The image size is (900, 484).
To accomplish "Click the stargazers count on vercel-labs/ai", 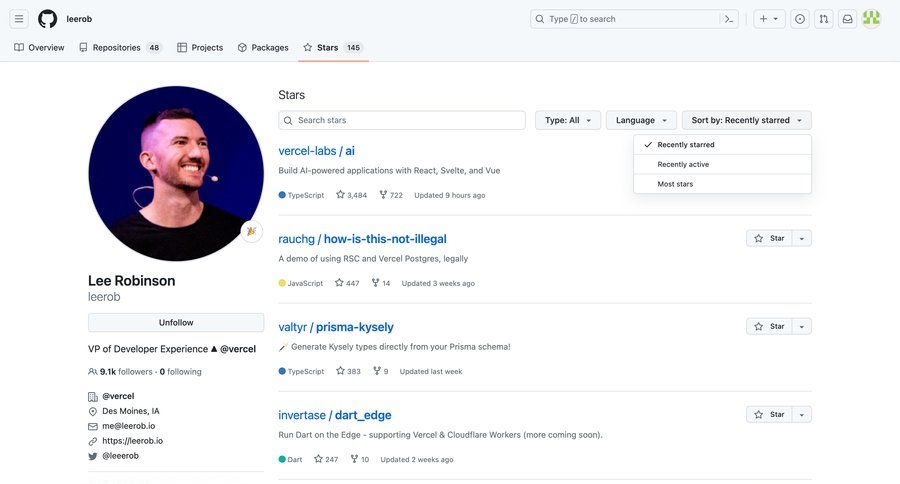I will tap(351, 195).
